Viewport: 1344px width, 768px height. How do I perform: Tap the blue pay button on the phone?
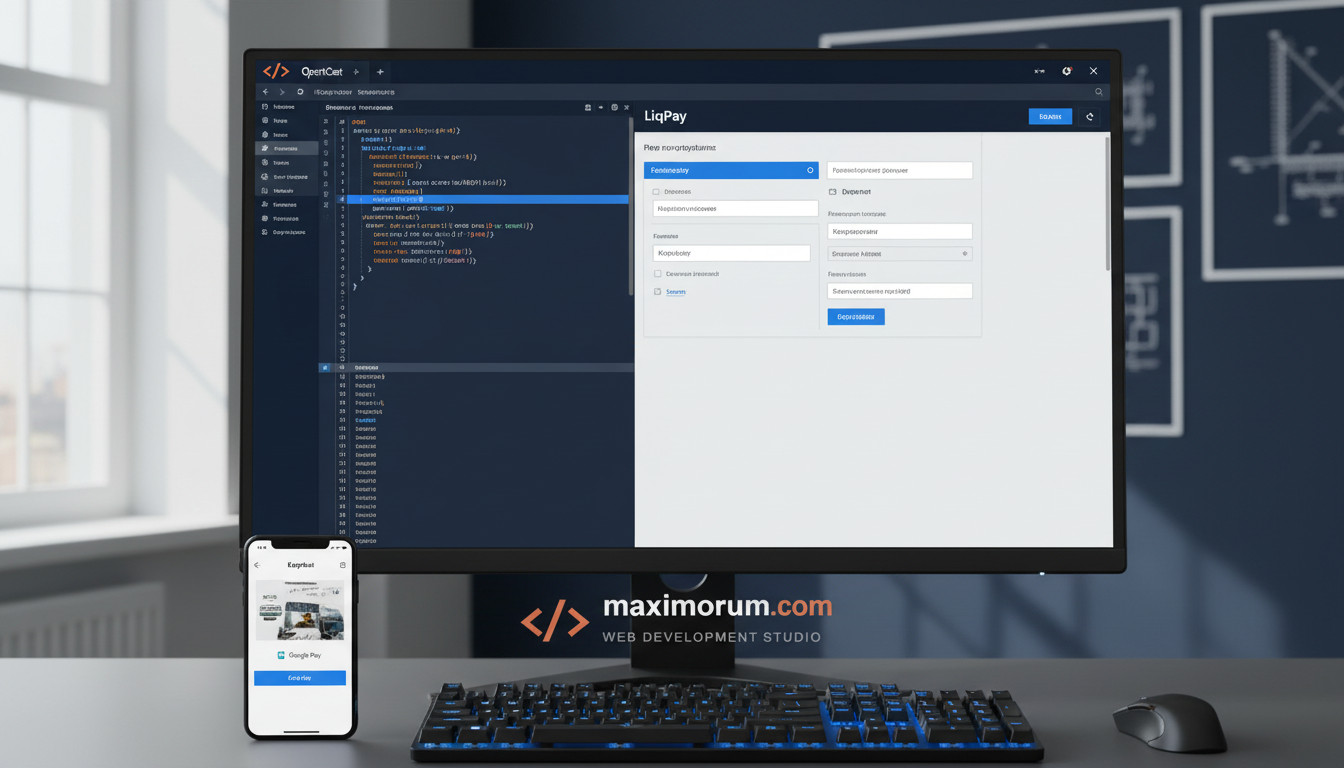[300, 678]
